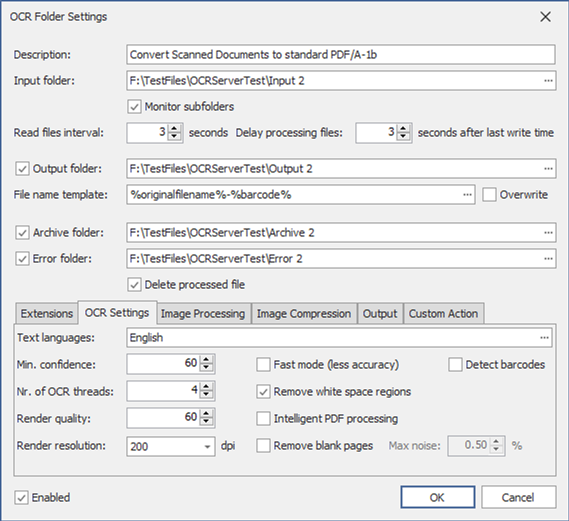Open the Custom Action tab

point(443,314)
